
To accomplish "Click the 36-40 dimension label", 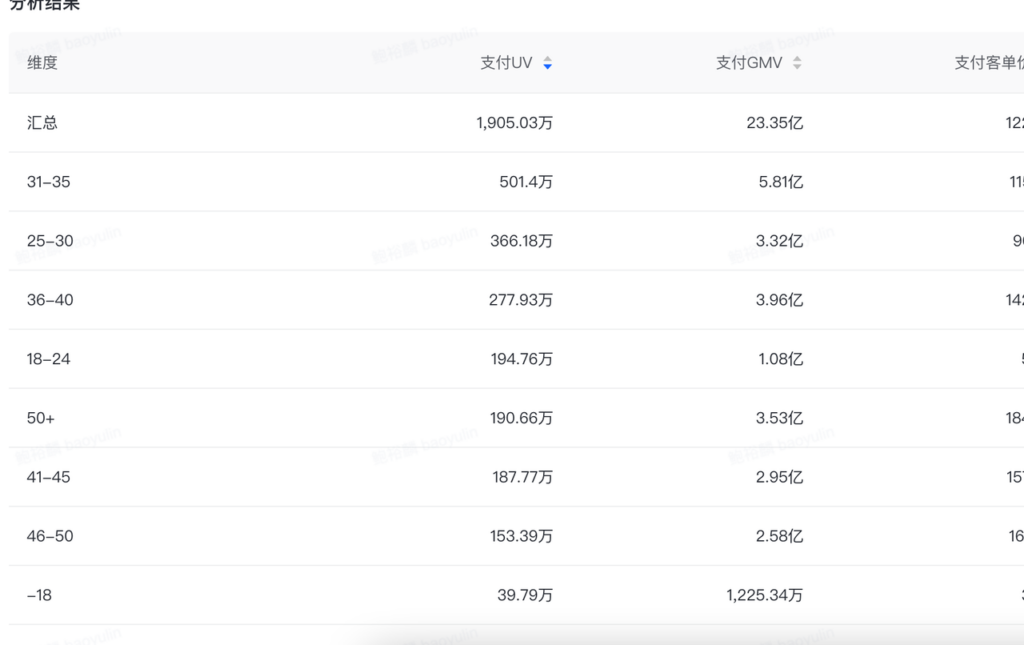I will pyautogui.click(x=50, y=300).
